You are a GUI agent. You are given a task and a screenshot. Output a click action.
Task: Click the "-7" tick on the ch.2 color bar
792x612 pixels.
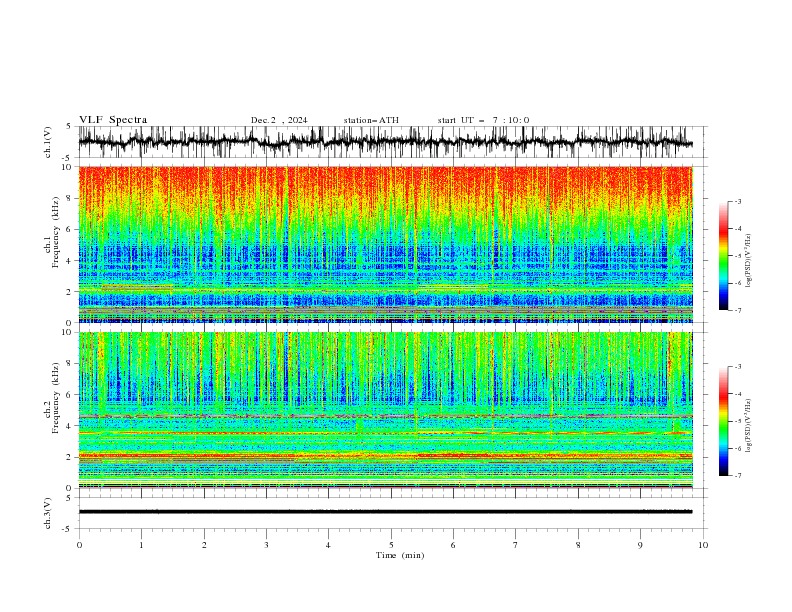(x=737, y=475)
